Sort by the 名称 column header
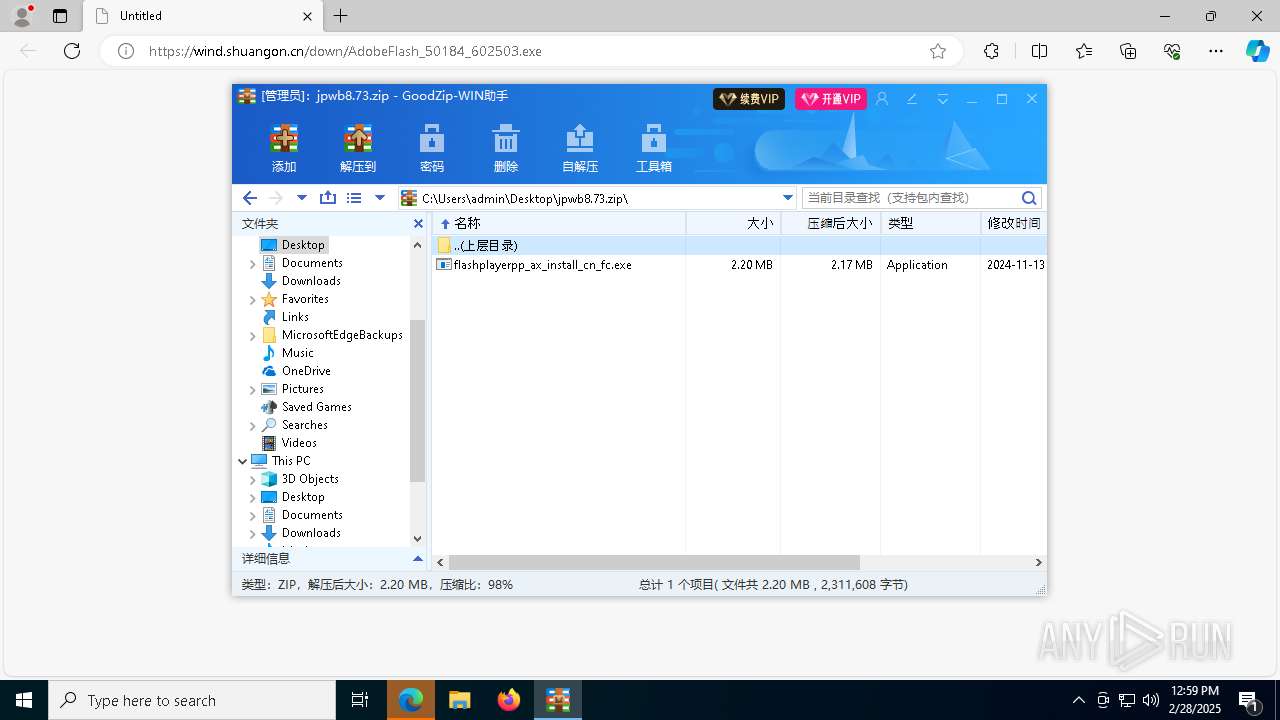Viewport: 1280px width, 720px height. [558, 223]
